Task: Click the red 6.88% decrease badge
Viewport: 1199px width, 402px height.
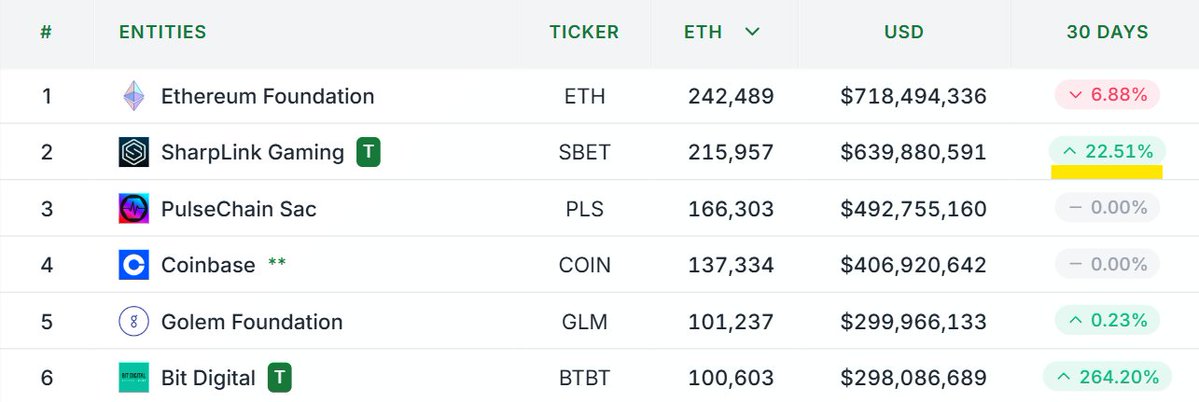Action: (1107, 96)
